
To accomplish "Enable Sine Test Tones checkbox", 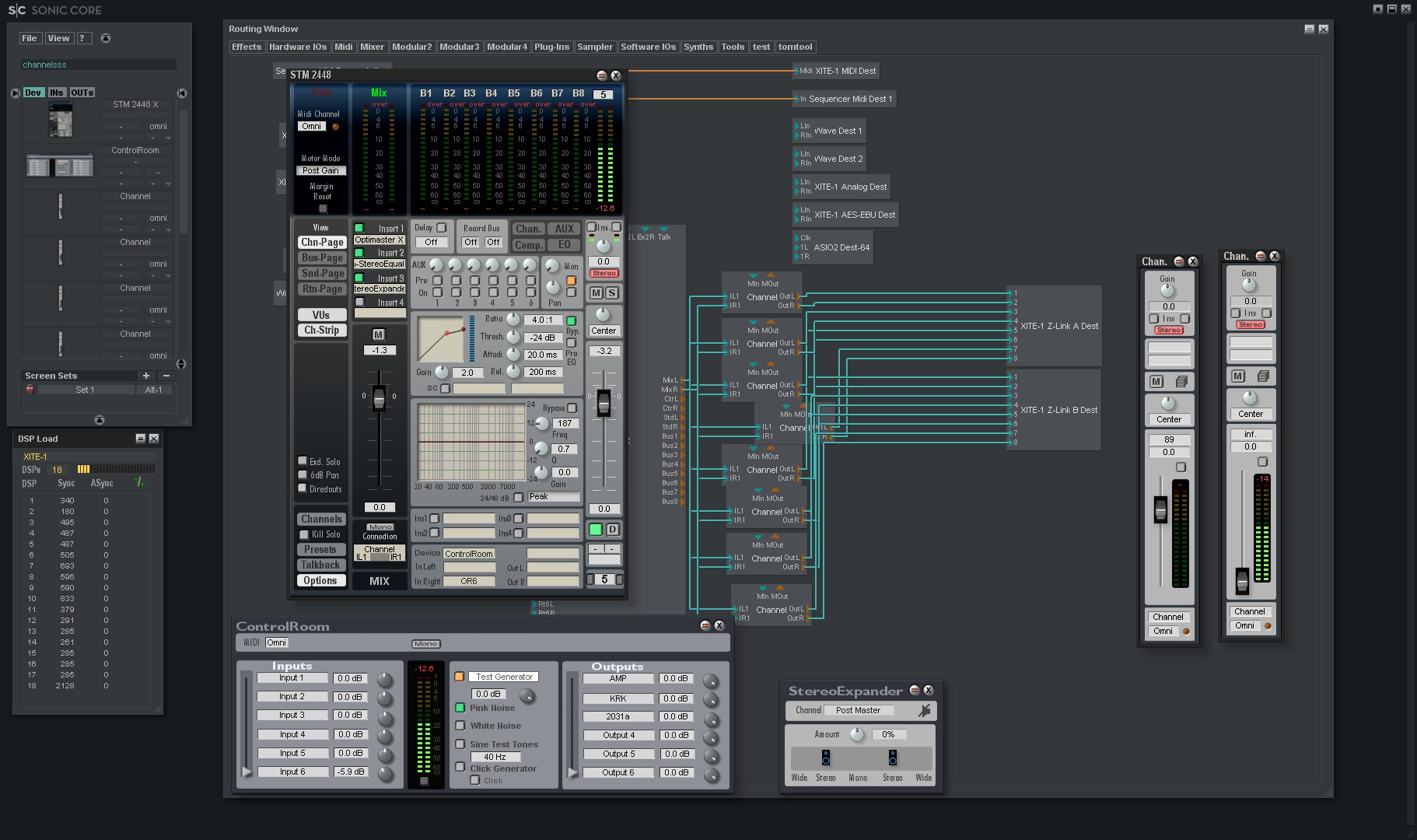I will pyautogui.click(x=460, y=744).
